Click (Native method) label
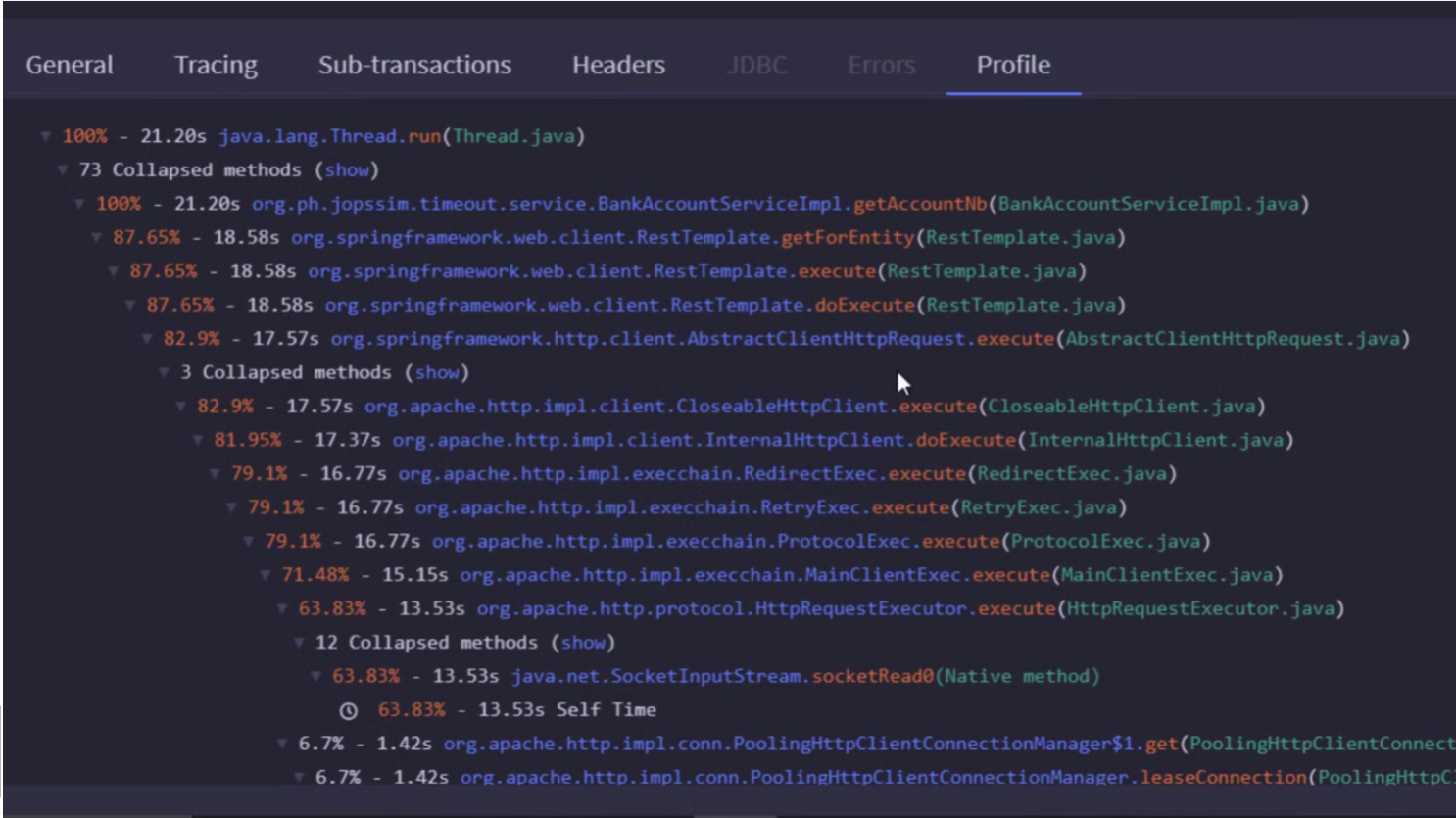The height and width of the screenshot is (818, 1456). (1017, 676)
